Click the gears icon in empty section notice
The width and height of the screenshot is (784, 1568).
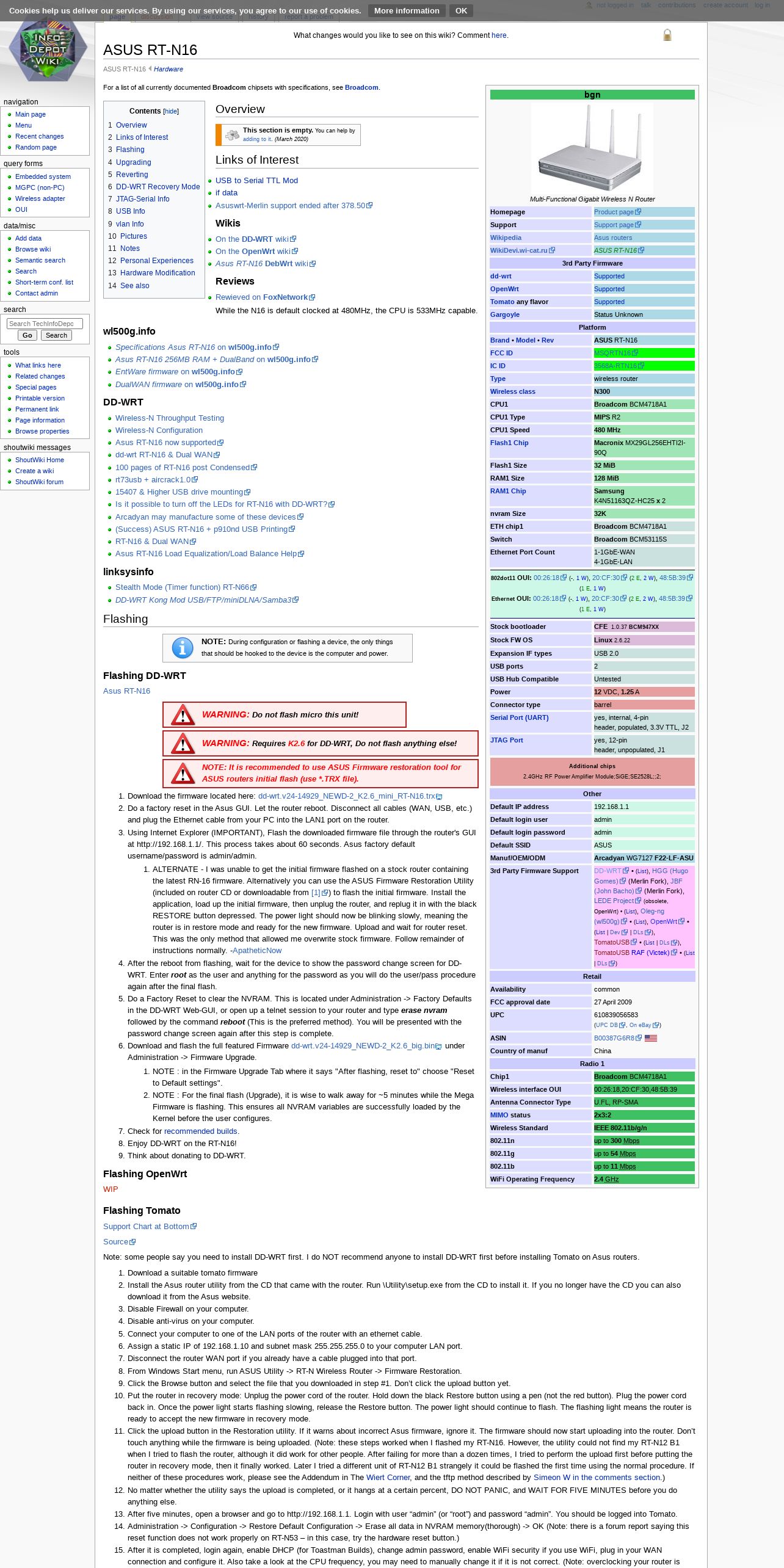point(232,135)
